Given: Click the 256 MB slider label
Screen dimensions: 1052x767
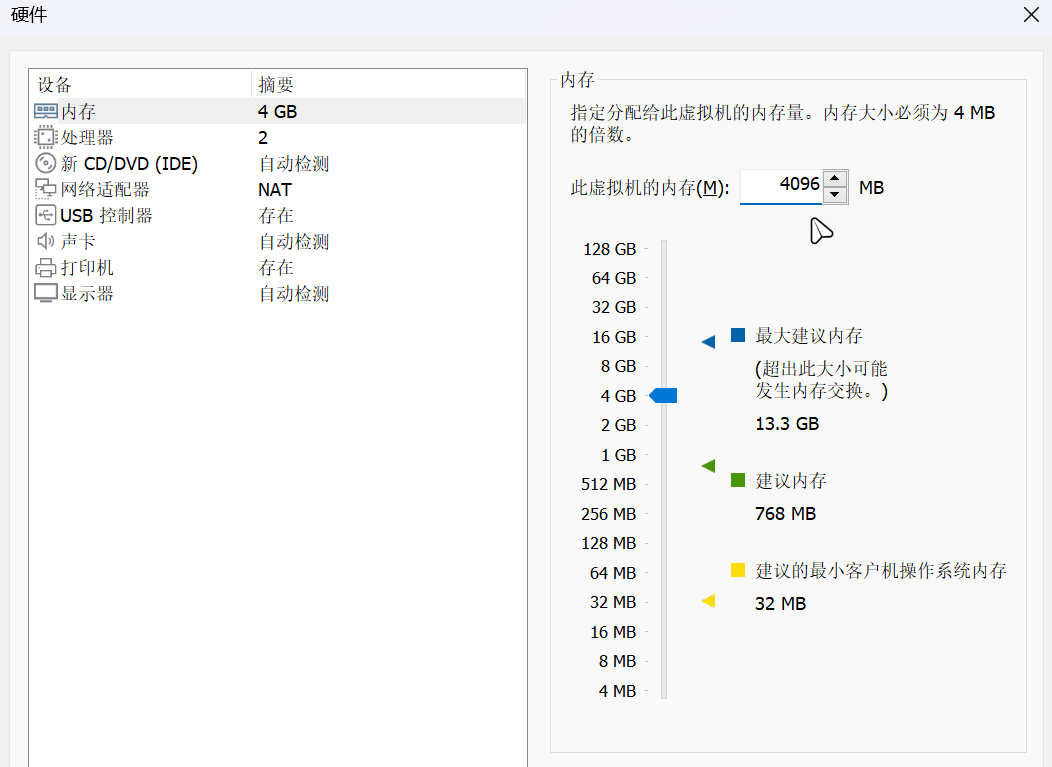Looking at the screenshot, I should point(608,514).
